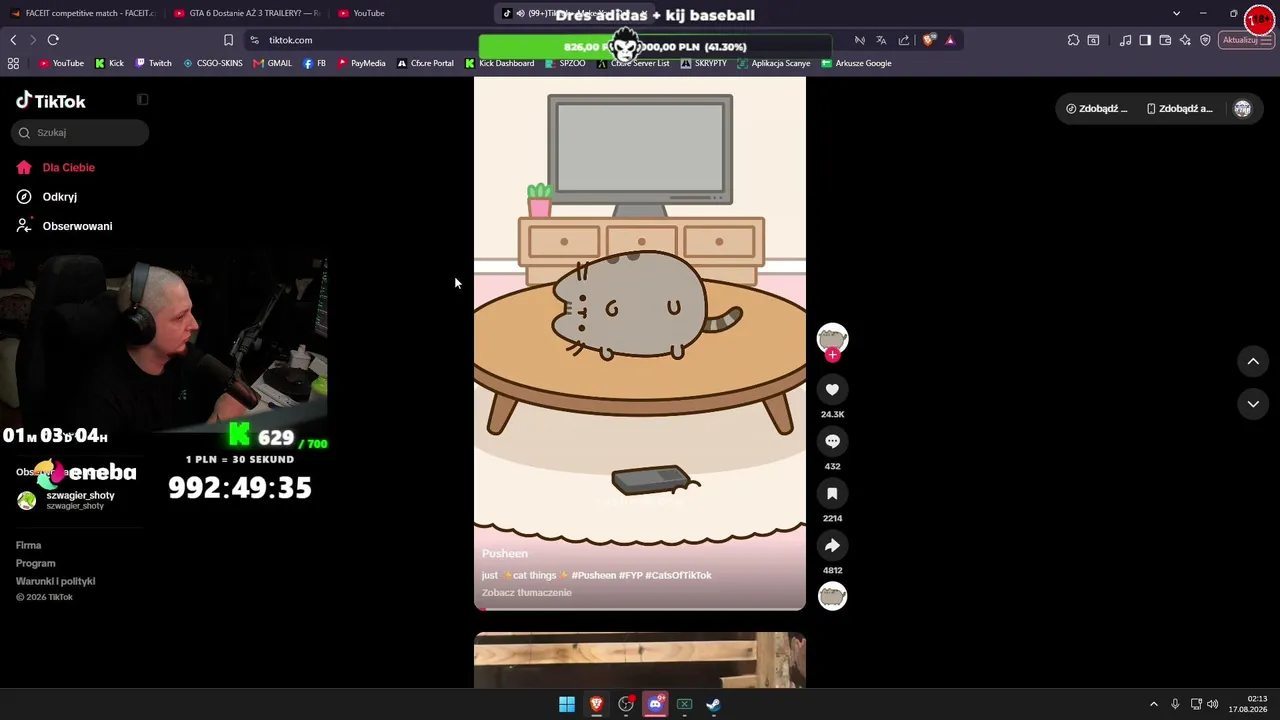Open the browser extensions puzzle icon
The image size is (1280, 720).
pyautogui.click(x=1073, y=40)
